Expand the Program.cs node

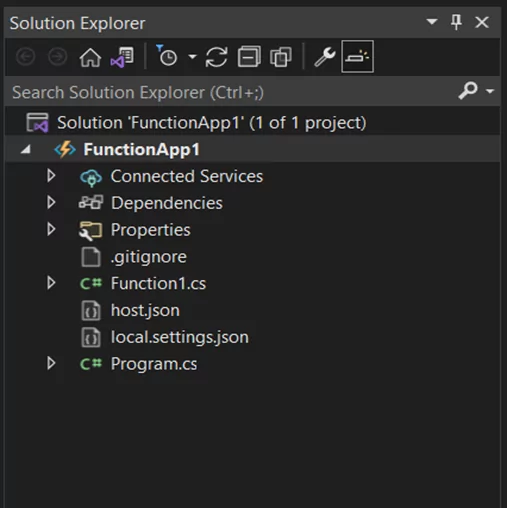51,363
